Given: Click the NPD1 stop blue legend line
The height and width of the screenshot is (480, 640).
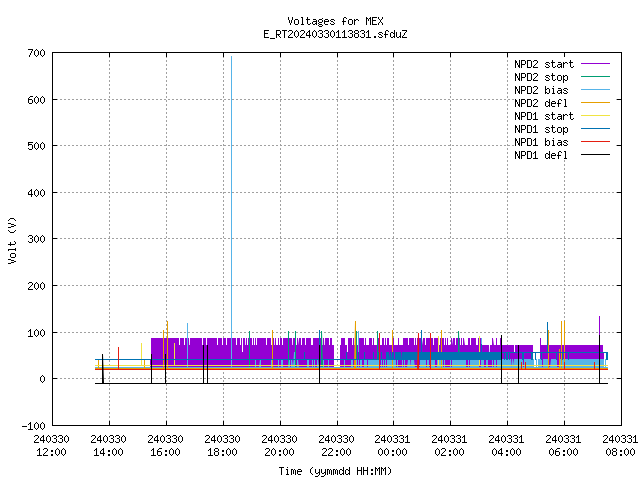Looking at the screenshot, I should coord(595,129).
